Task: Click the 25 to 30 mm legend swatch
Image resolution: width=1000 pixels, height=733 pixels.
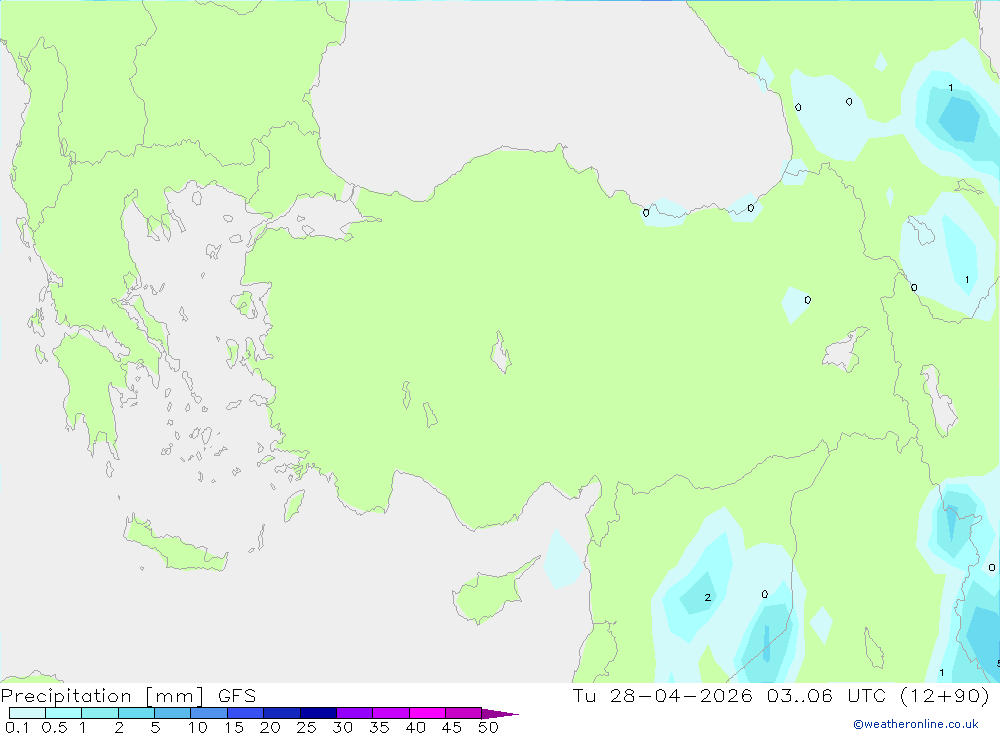Action: tap(318, 713)
